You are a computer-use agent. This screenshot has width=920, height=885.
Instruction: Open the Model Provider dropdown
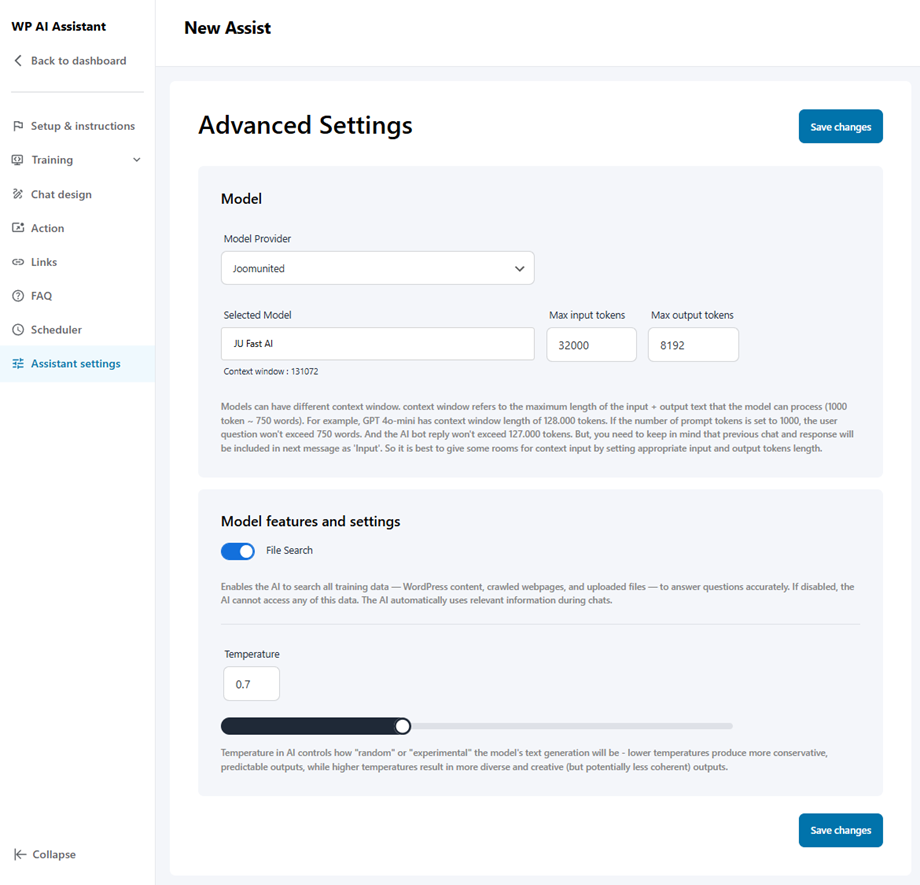tap(377, 268)
